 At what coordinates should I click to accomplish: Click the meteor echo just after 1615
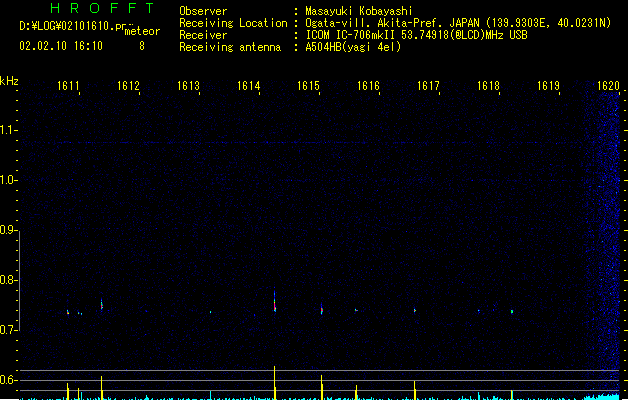coord(322,309)
